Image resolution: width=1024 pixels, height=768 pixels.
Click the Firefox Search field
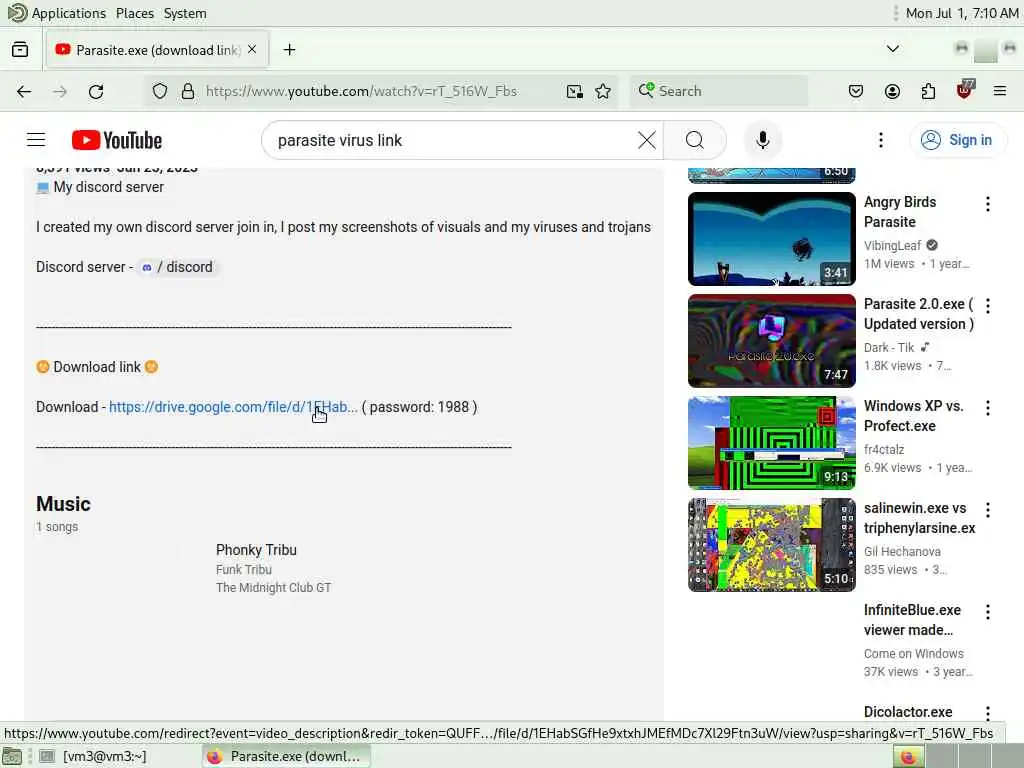(x=719, y=91)
